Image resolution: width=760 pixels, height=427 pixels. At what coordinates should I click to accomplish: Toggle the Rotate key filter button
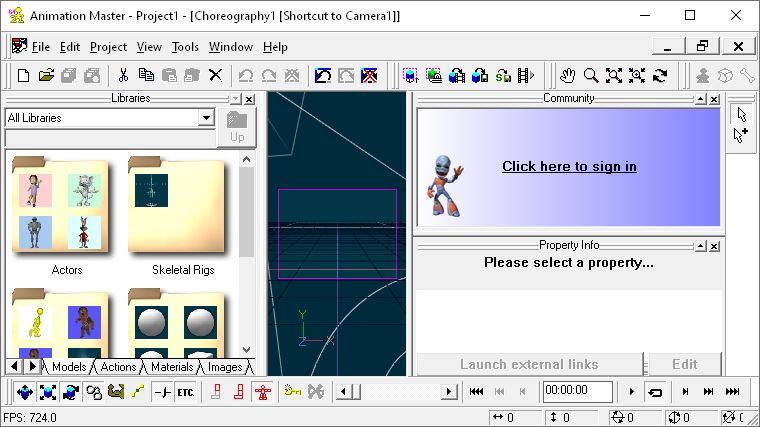click(71, 392)
